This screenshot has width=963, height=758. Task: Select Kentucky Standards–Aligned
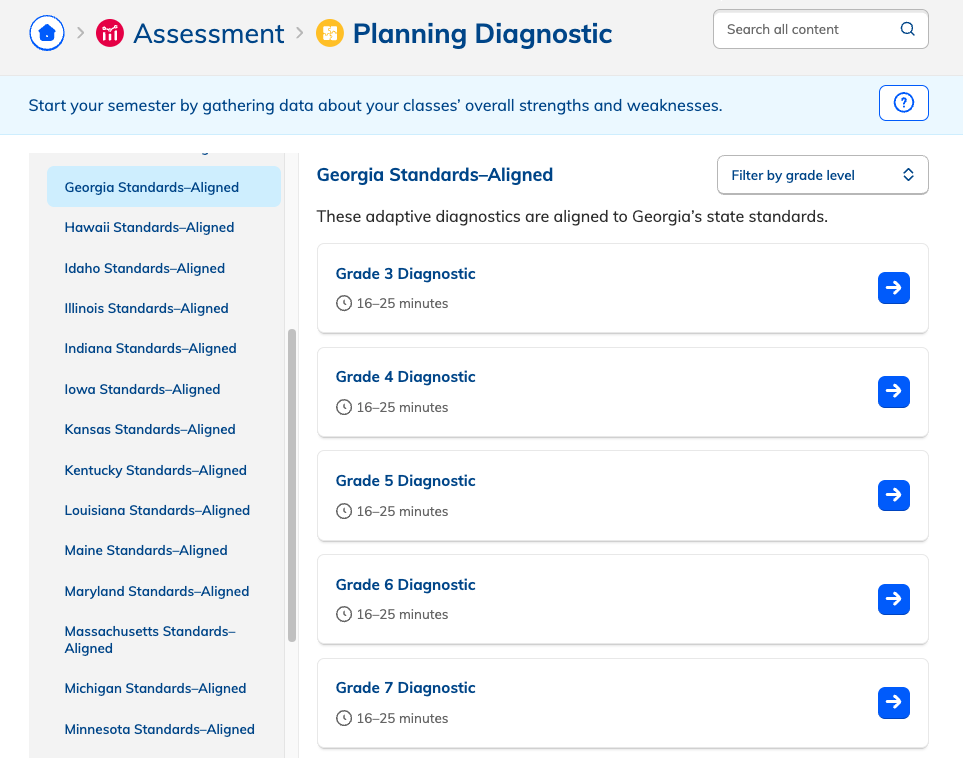[x=155, y=471]
